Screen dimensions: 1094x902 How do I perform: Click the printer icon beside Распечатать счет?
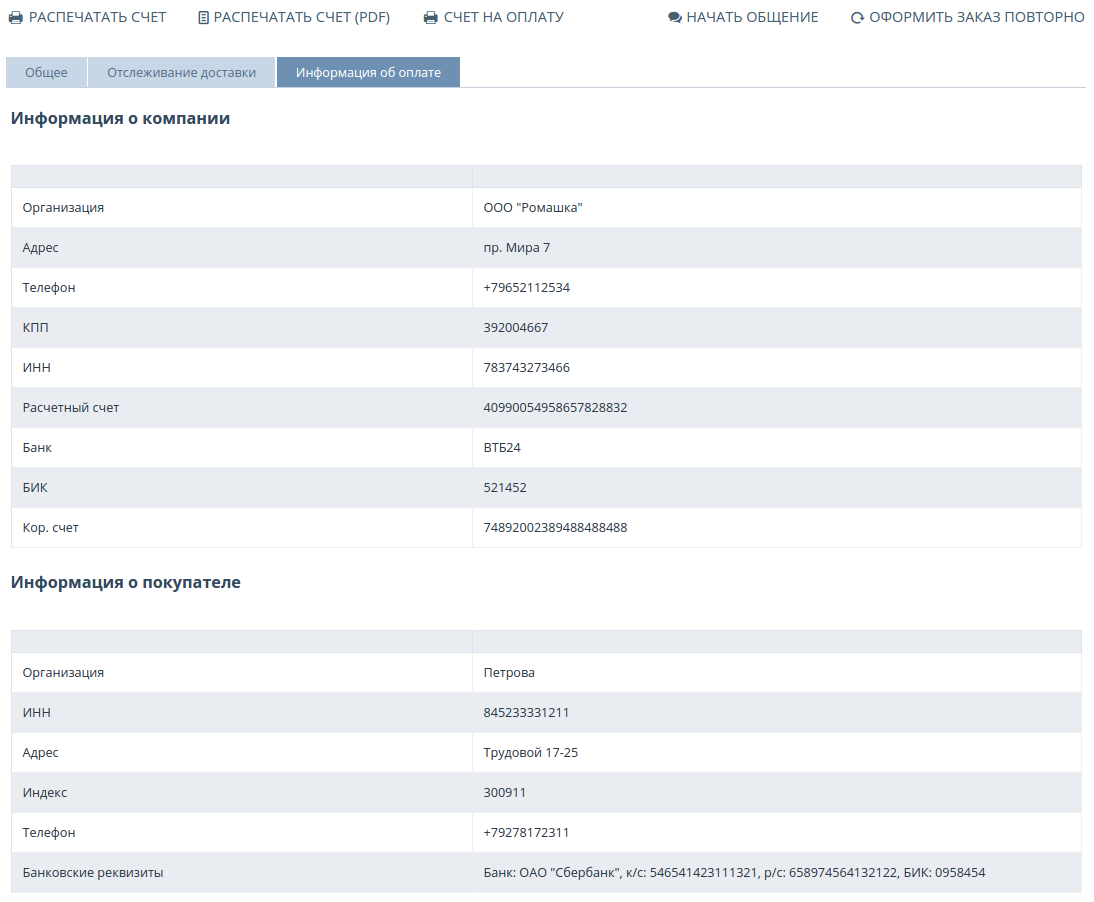point(16,18)
